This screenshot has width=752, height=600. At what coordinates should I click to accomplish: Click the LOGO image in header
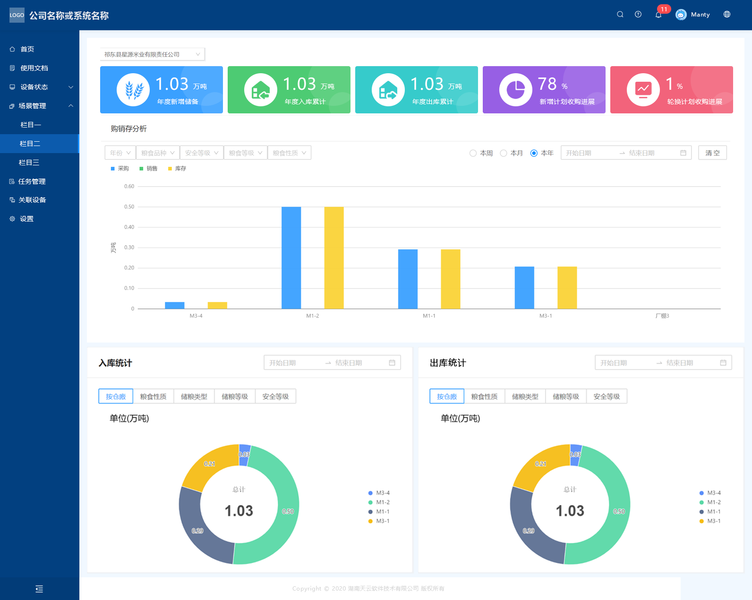17,15
